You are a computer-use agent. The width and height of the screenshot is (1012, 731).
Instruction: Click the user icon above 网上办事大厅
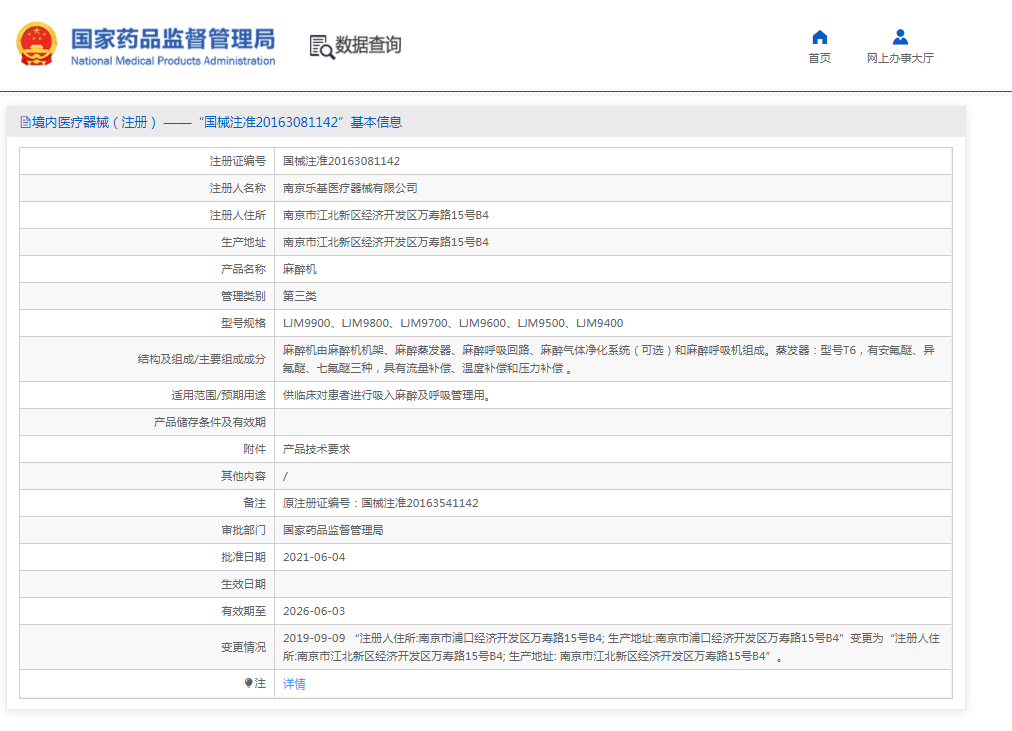click(900, 37)
